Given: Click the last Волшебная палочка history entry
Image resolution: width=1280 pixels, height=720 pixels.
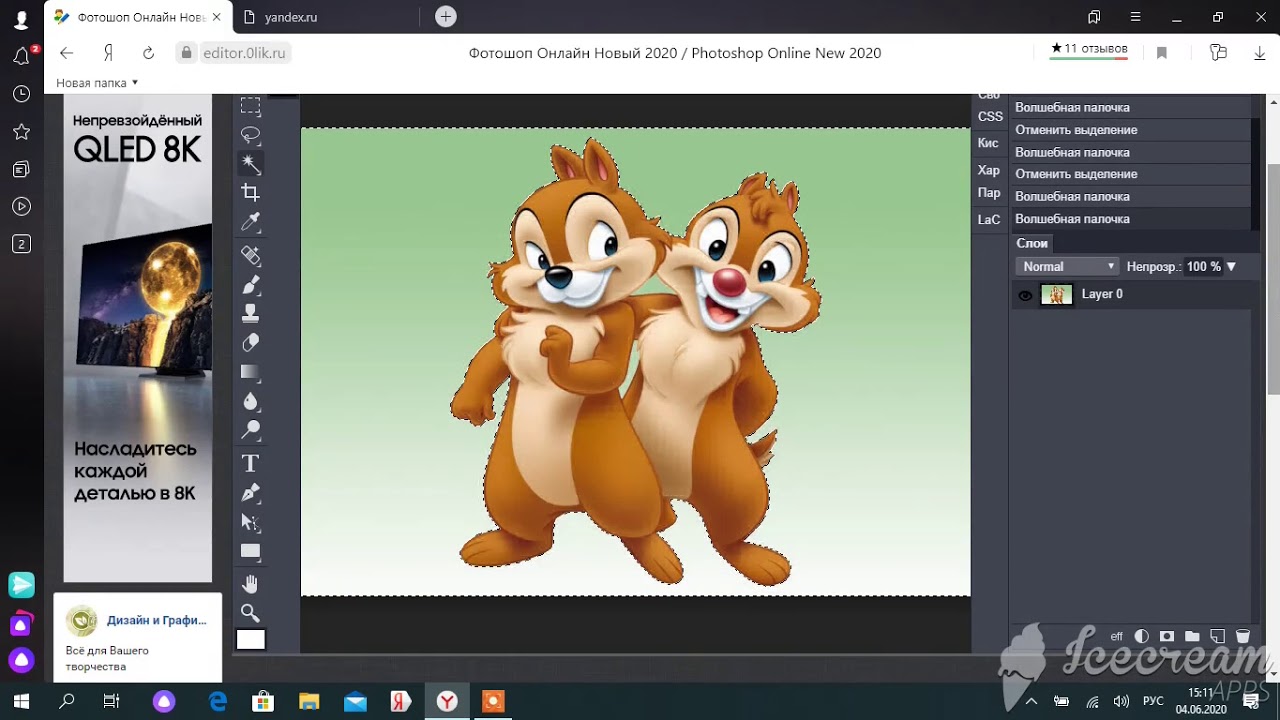Looking at the screenshot, I should click(x=1072, y=219).
